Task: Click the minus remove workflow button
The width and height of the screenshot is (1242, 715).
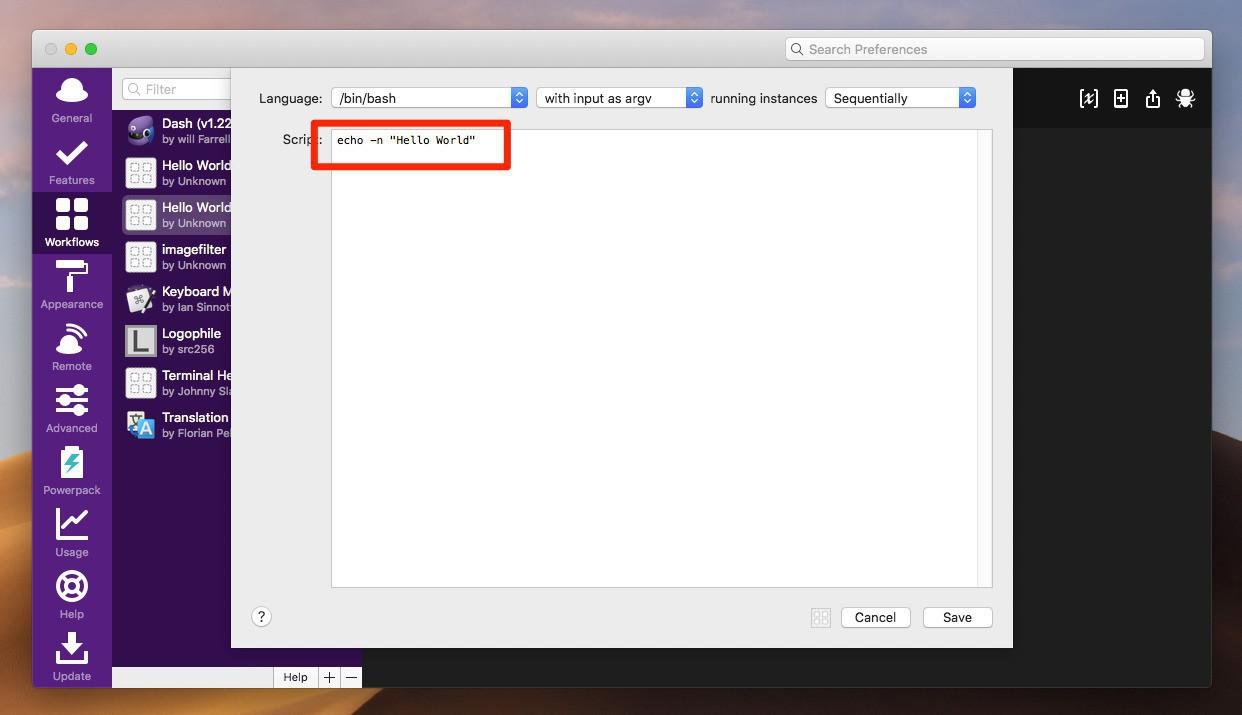Action: [x=351, y=677]
